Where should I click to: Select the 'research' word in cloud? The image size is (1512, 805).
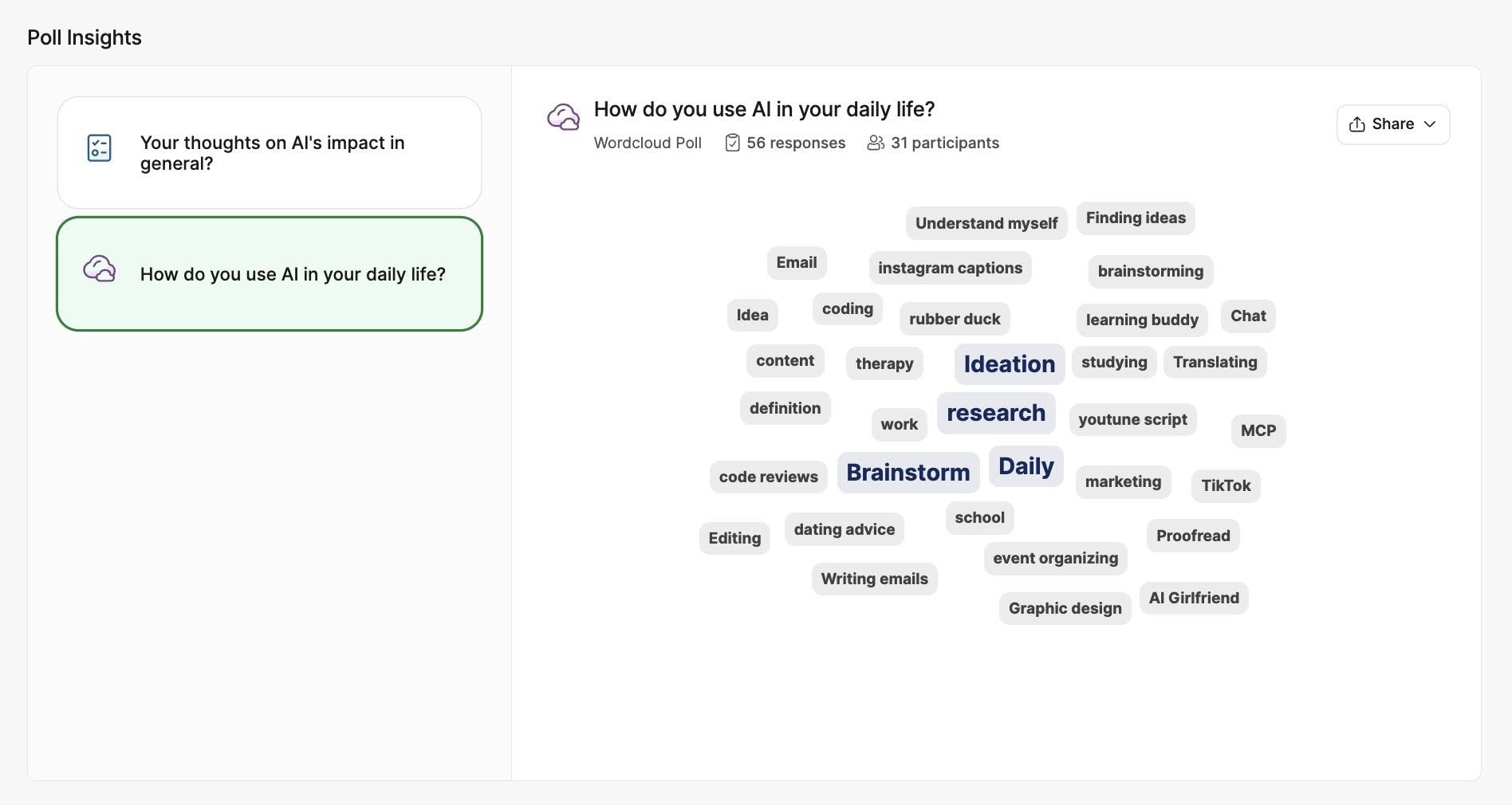point(995,413)
